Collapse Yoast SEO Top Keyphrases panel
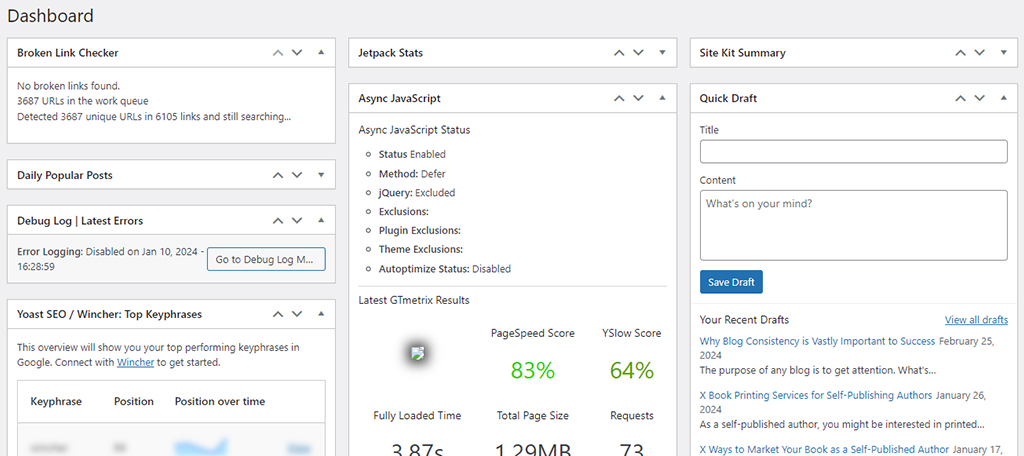This screenshot has width=1024, height=456. coord(321,314)
